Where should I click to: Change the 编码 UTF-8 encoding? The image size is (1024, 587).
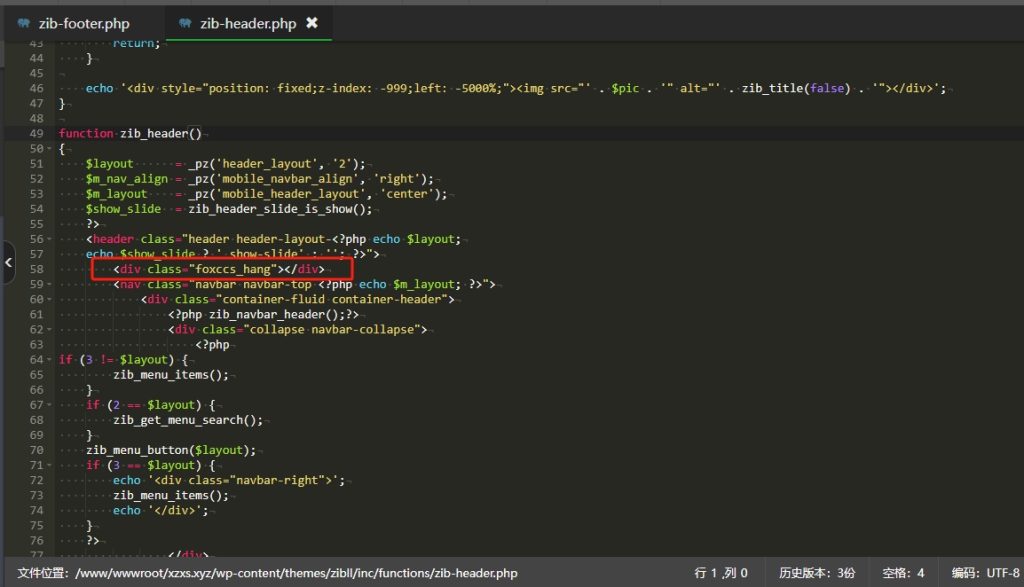click(985, 573)
